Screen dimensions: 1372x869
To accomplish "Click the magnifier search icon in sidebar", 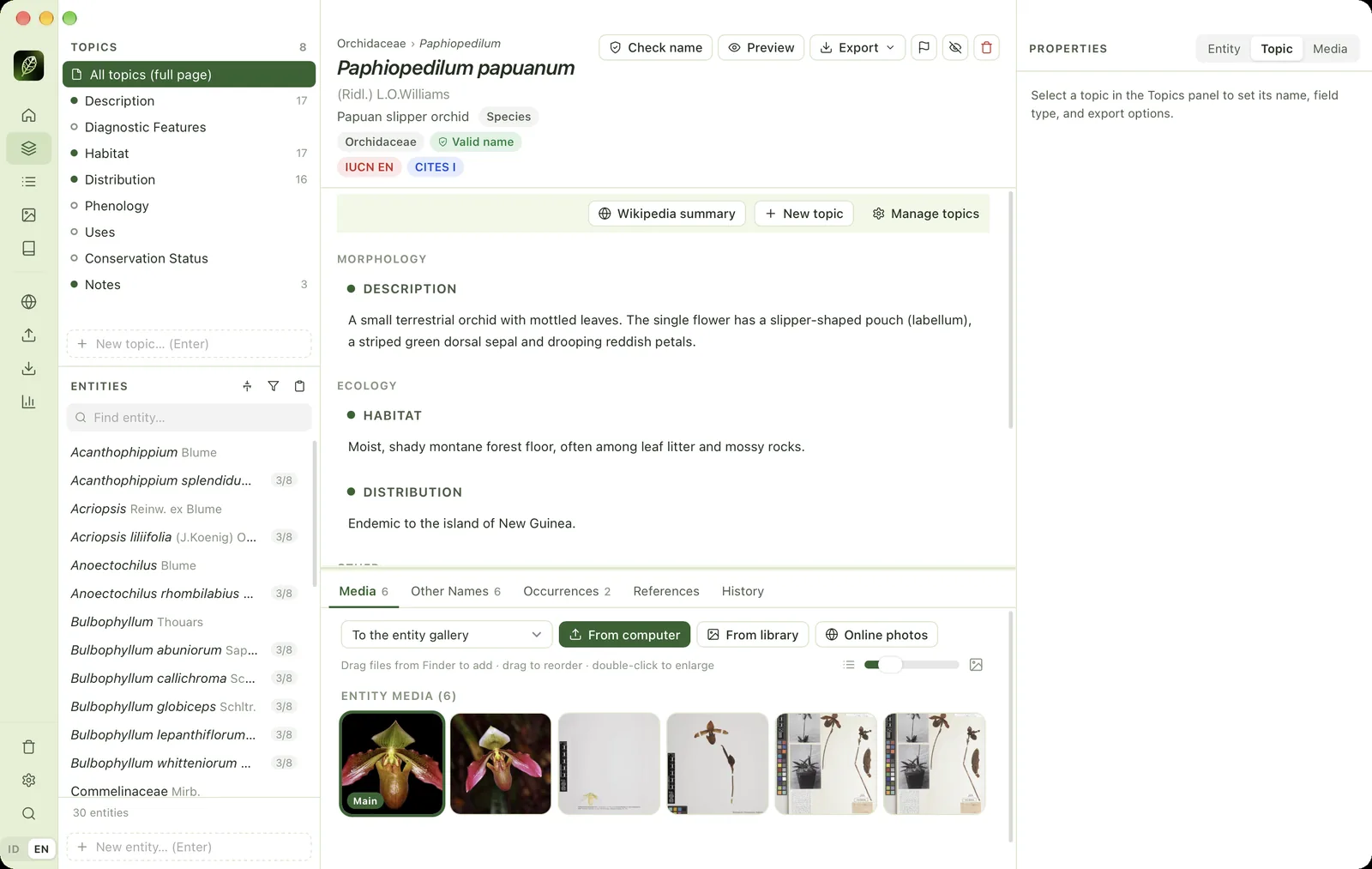I will click(28, 814).
